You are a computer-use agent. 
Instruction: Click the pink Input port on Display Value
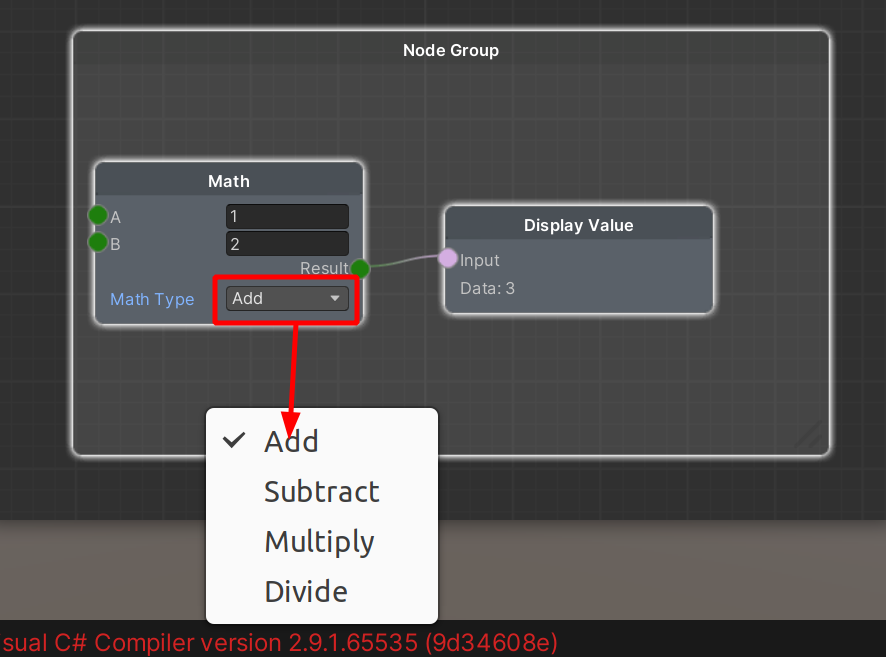click(448, 259)
